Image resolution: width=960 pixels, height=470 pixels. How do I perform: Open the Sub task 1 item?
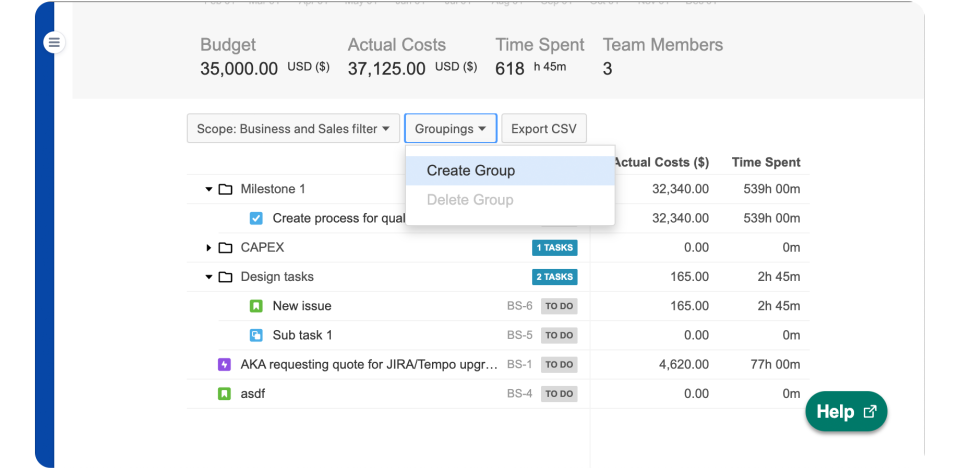(x=302, y=335)
